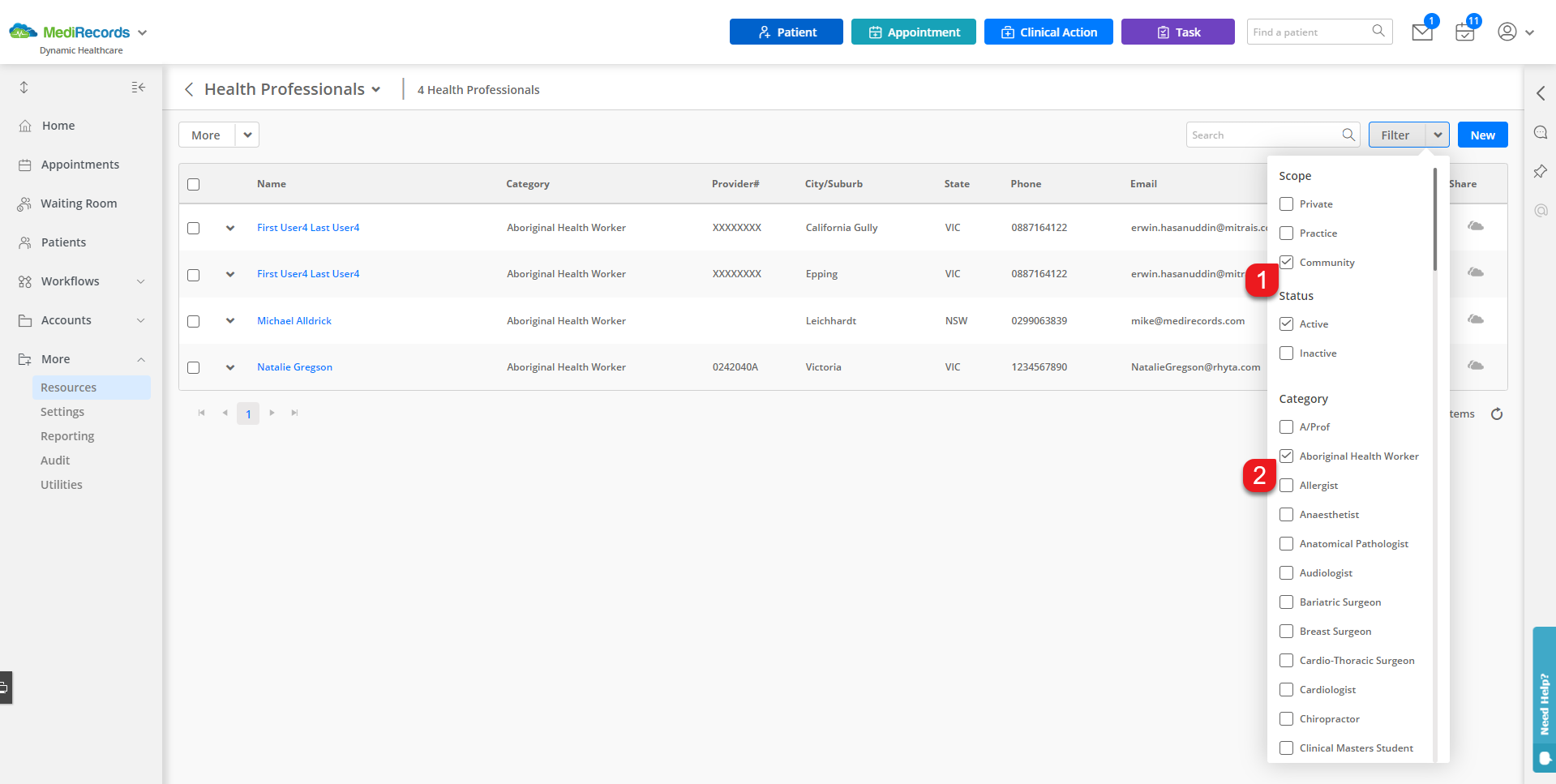Open the calendar tasks notification icon
The image size is (1556, 784).
(1464, 32)
